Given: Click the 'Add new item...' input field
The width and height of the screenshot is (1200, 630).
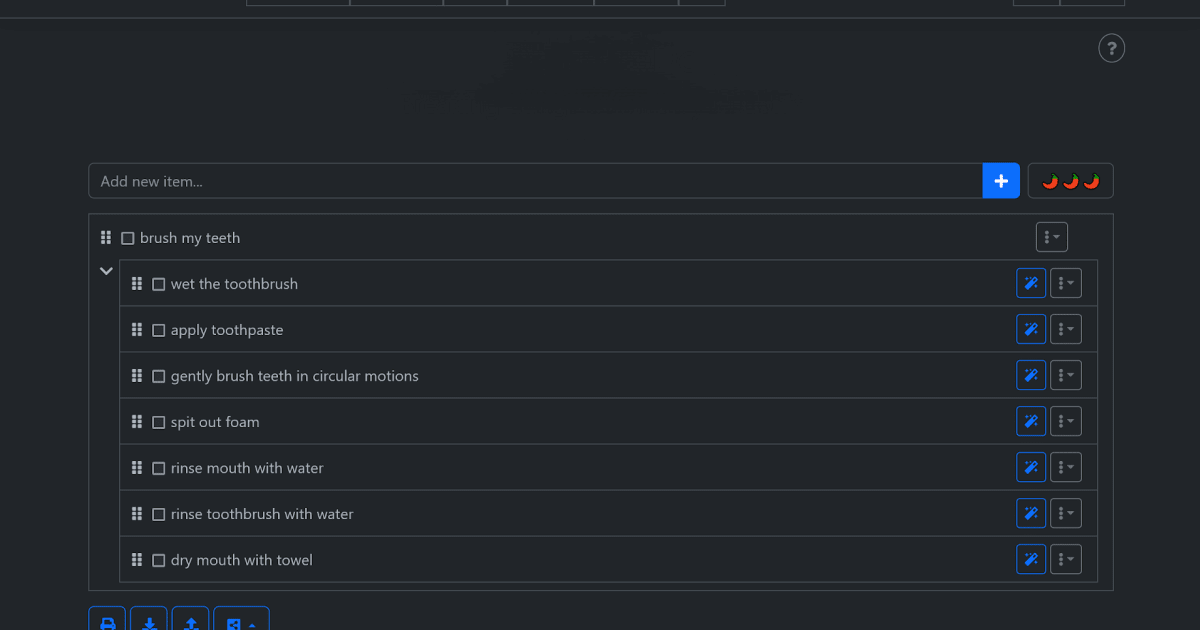Looking at the screenshot, I should (x=535, y=181).
